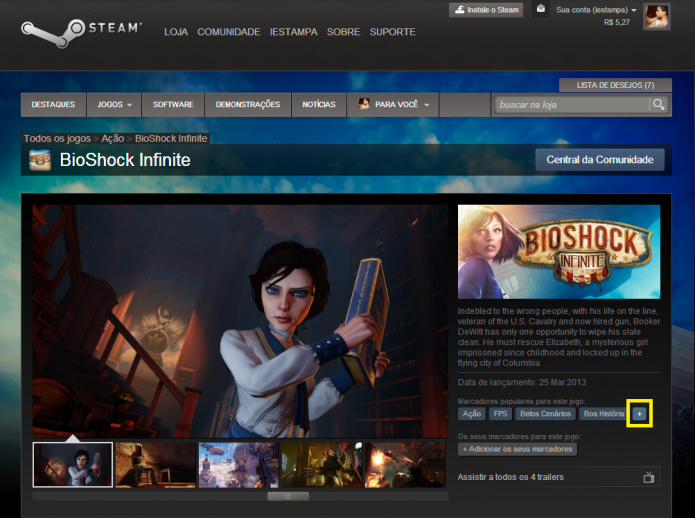Click the Steam logo in the header
The width and height of the screenshot is (695, 518).
82,32
